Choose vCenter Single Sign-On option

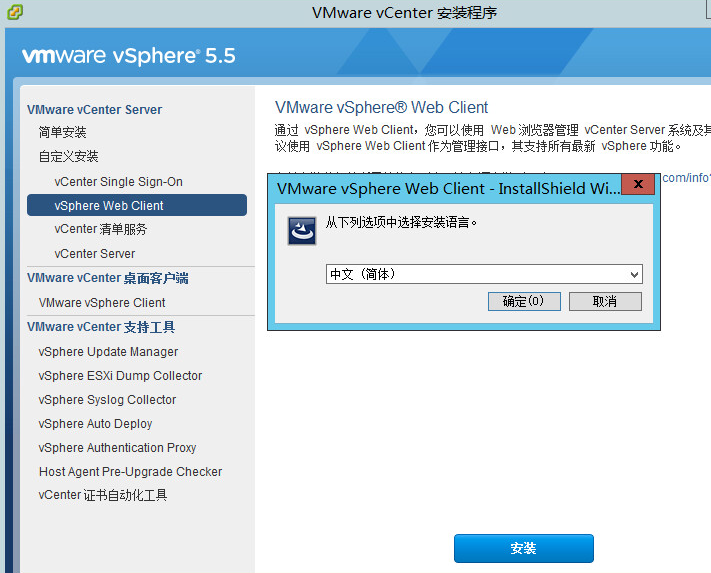118,181
